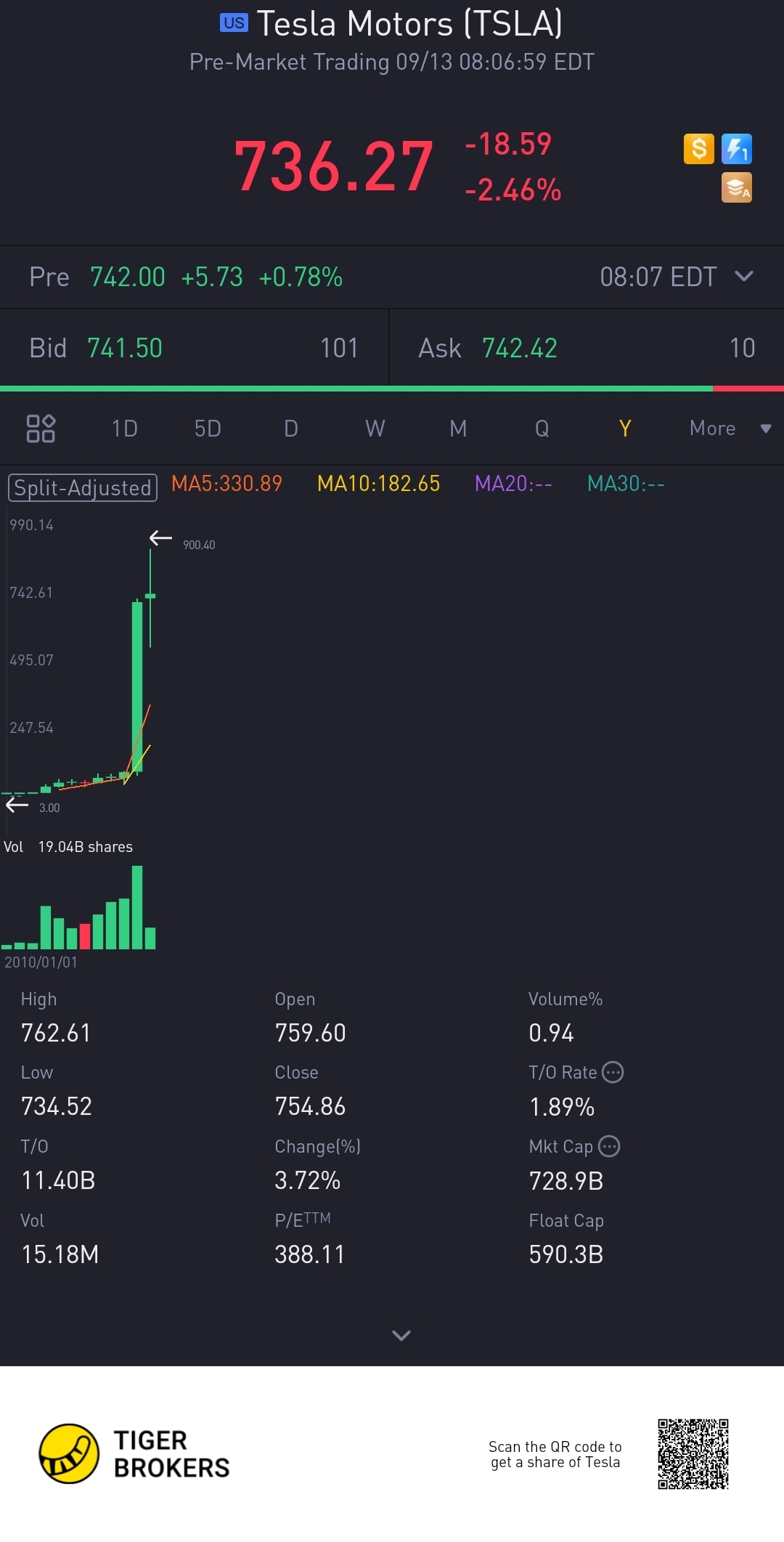Tap the Close value 754.86
The height and width of the screenshot is (1542, 784).
point(310,1106)
